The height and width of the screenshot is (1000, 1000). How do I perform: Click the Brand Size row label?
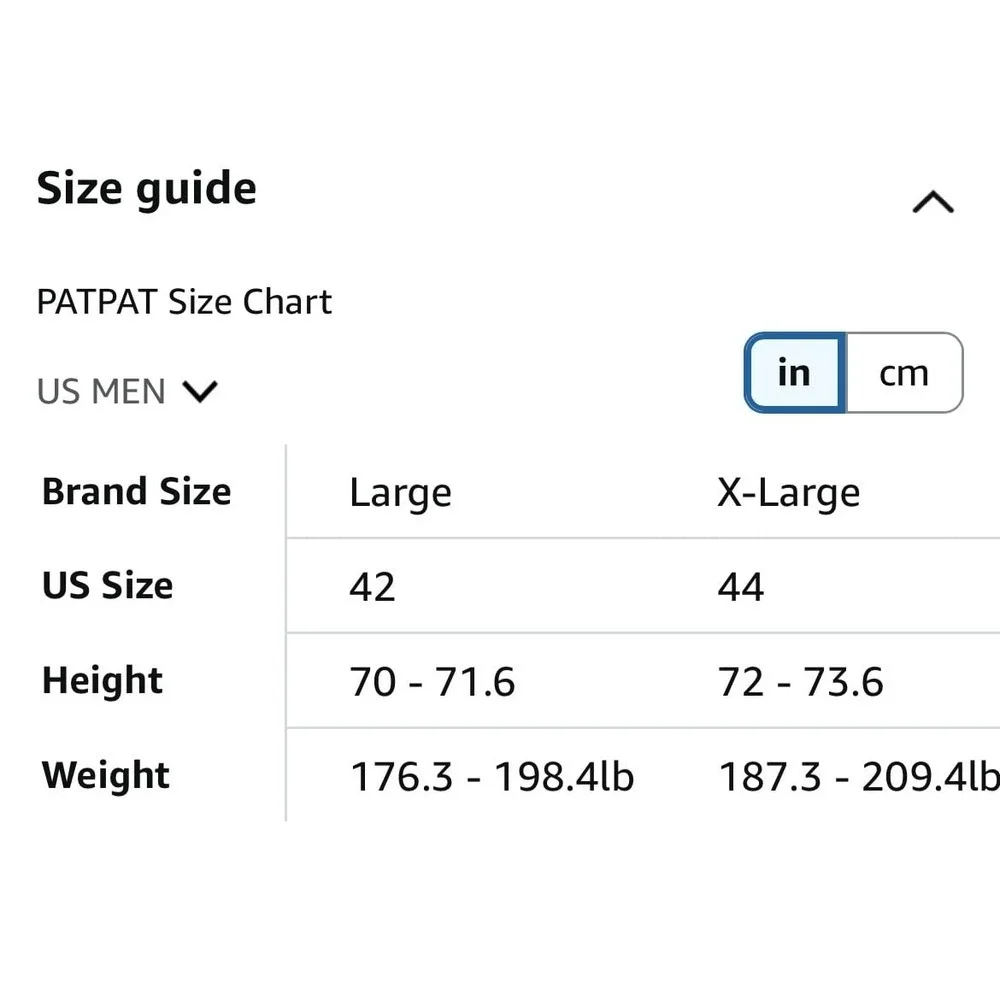click(x=136, y=492)
